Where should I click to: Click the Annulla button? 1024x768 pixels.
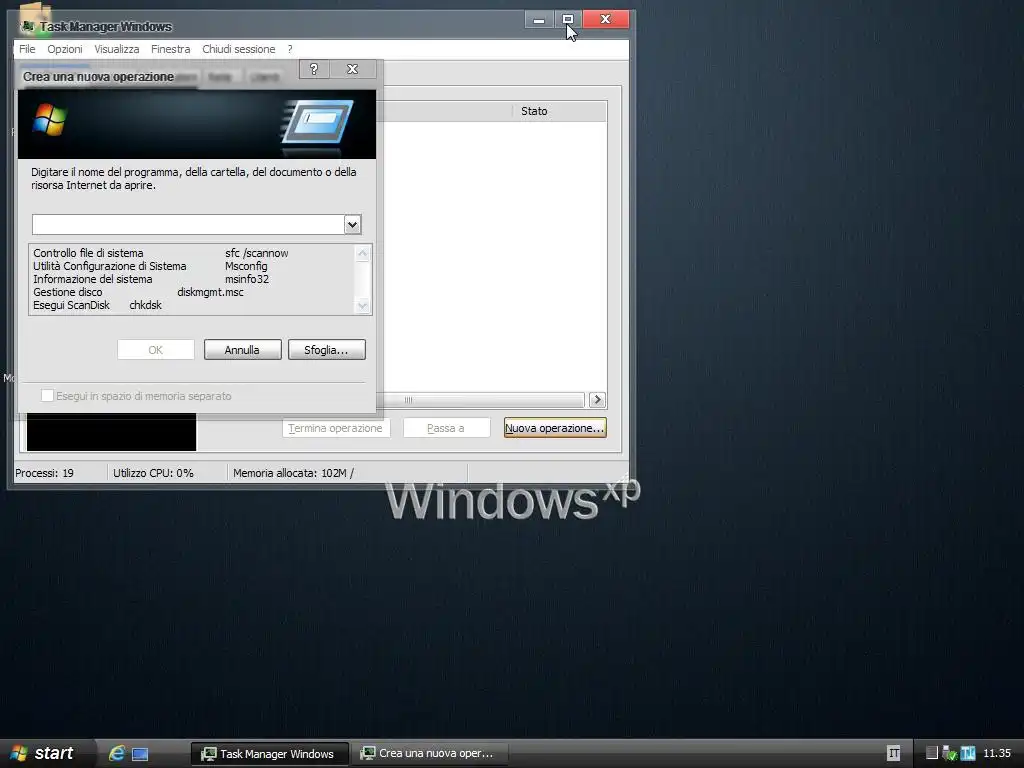click(x=242, y=350)
